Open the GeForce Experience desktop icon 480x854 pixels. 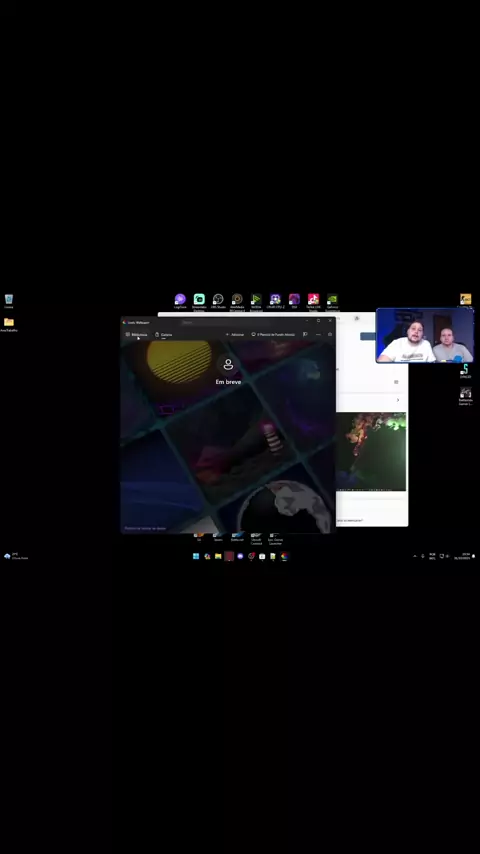coord(332,301)
